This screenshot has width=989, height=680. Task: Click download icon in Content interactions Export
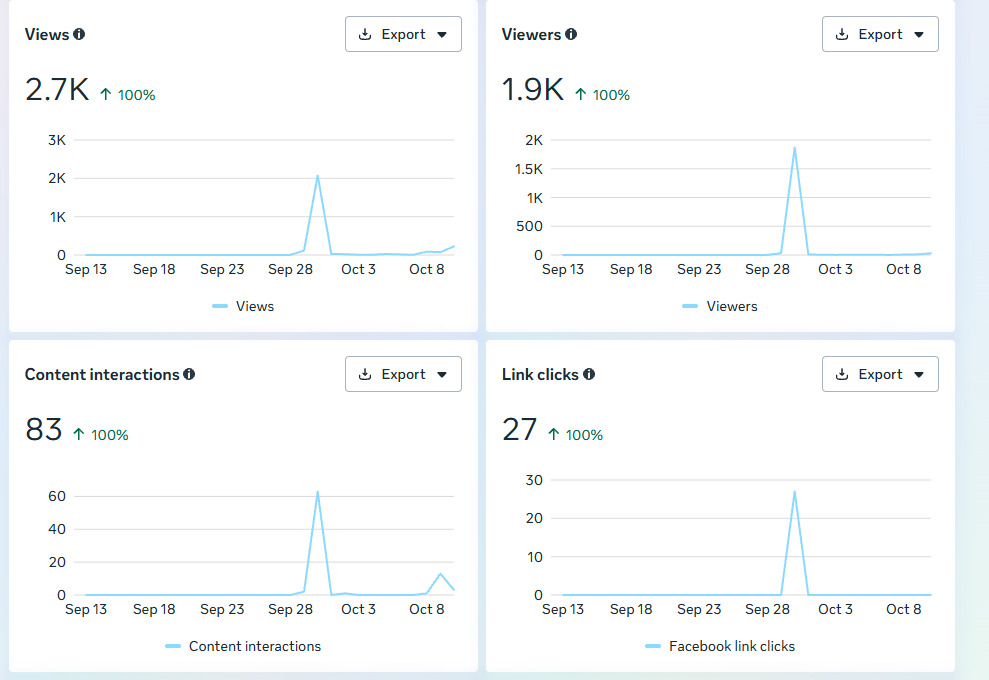[x=365, y=374]
